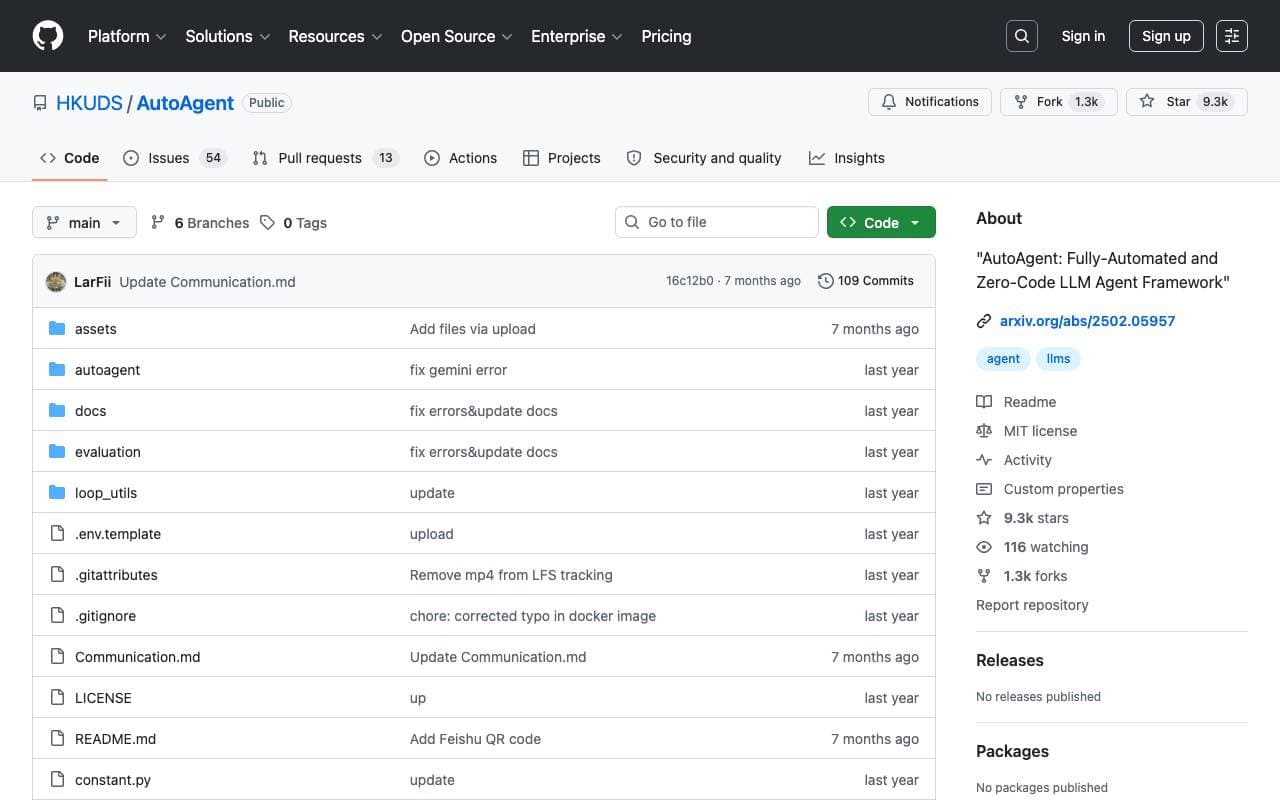
Task: Open the GitHub homepage logo
Action: (48, 36)
